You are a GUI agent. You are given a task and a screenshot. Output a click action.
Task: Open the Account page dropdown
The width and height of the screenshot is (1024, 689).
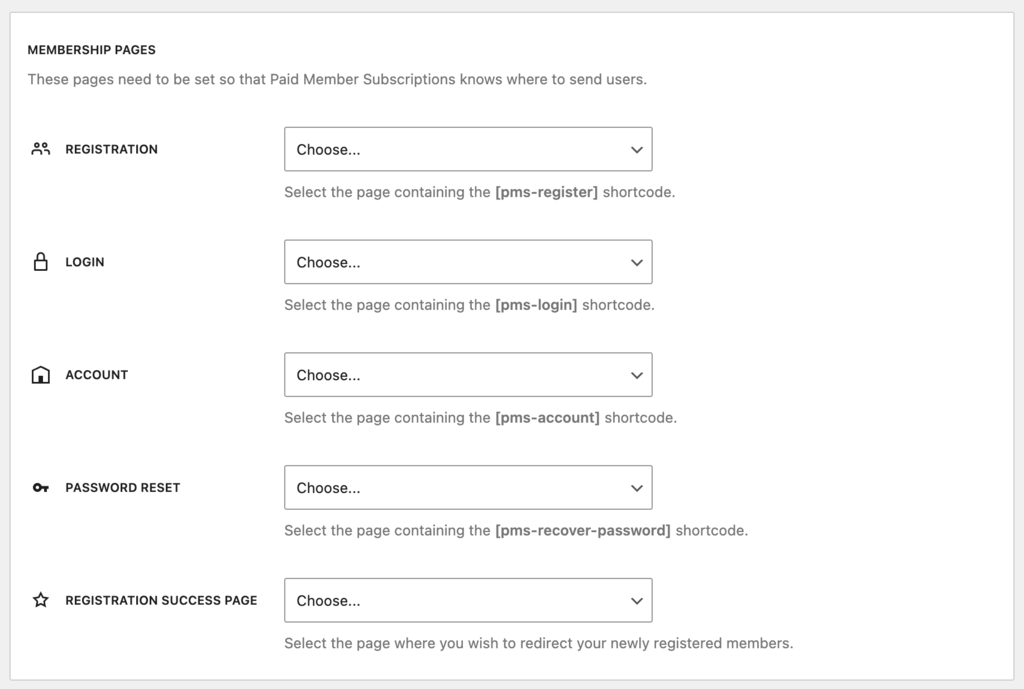468,374
